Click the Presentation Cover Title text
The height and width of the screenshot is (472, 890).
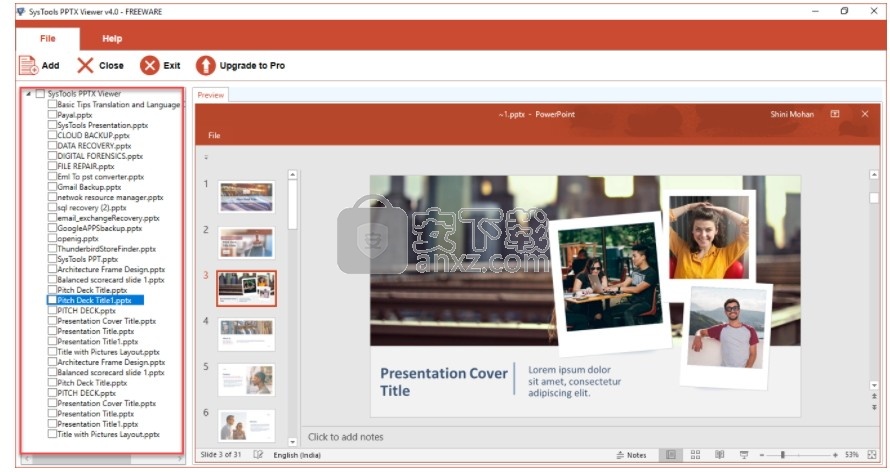[x=444, y=382]
